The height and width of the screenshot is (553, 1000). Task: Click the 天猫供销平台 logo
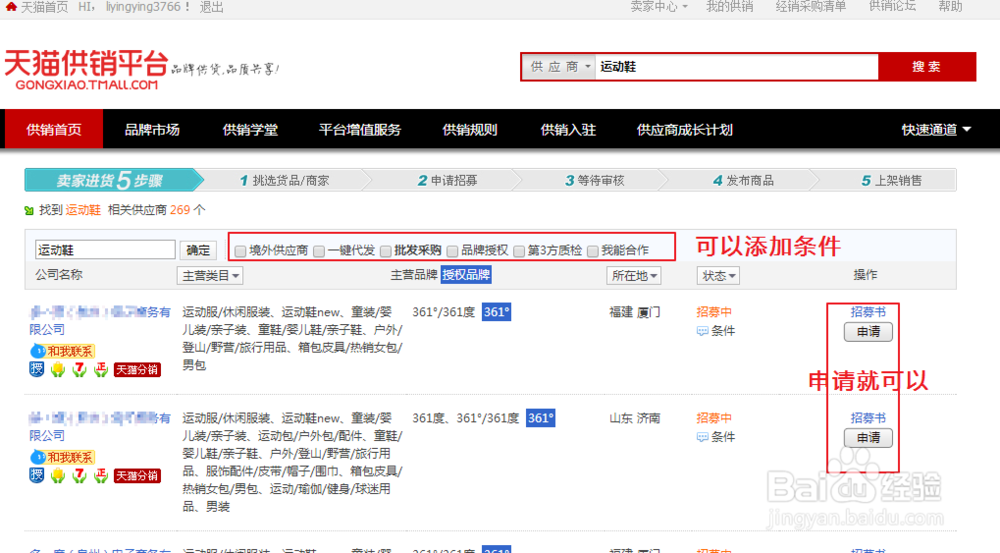pos(86,70)
